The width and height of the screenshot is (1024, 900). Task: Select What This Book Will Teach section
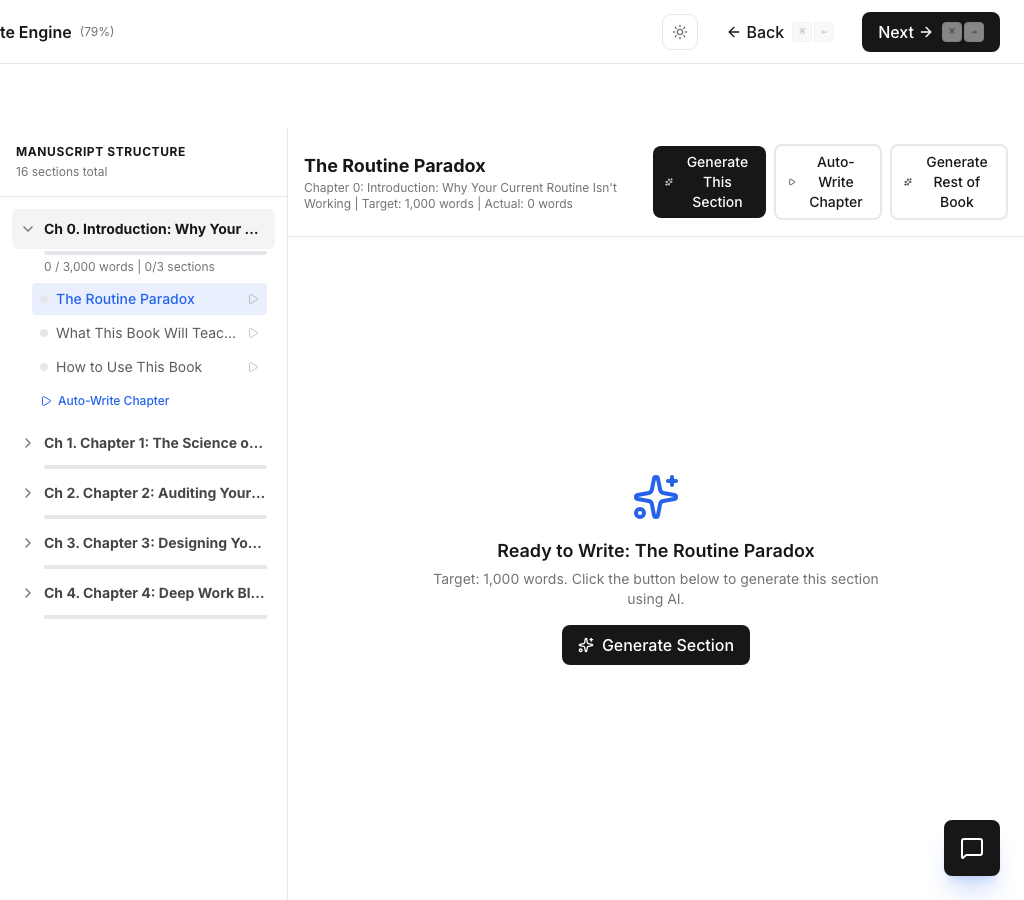146,333
